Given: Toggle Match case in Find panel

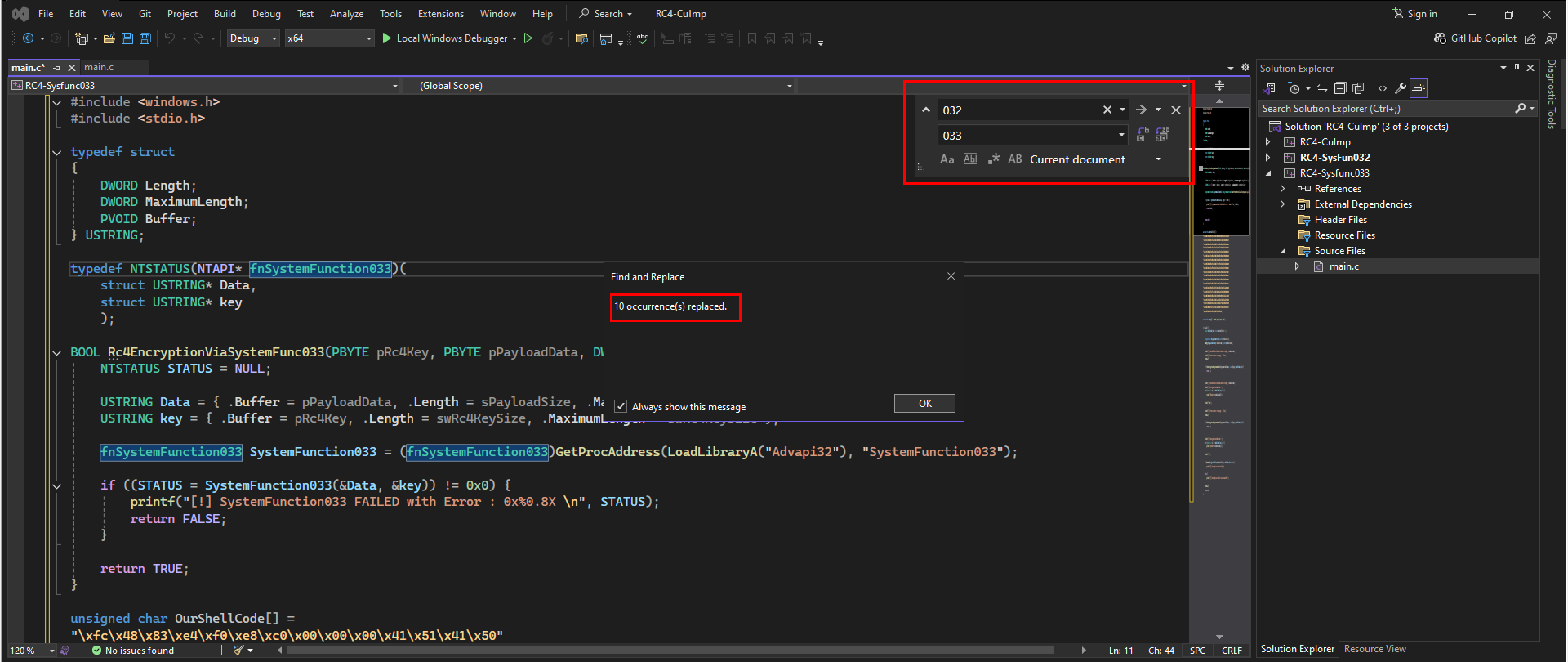Looking at the screenshot, I should pos(947,159).
